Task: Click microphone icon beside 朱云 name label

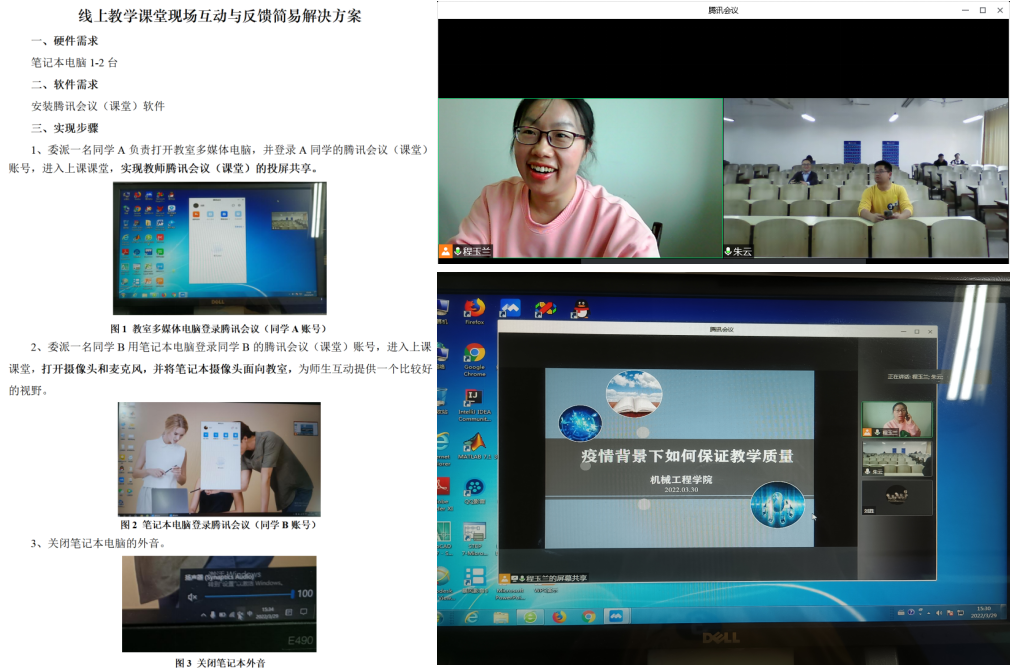Action: click(728, 251)
